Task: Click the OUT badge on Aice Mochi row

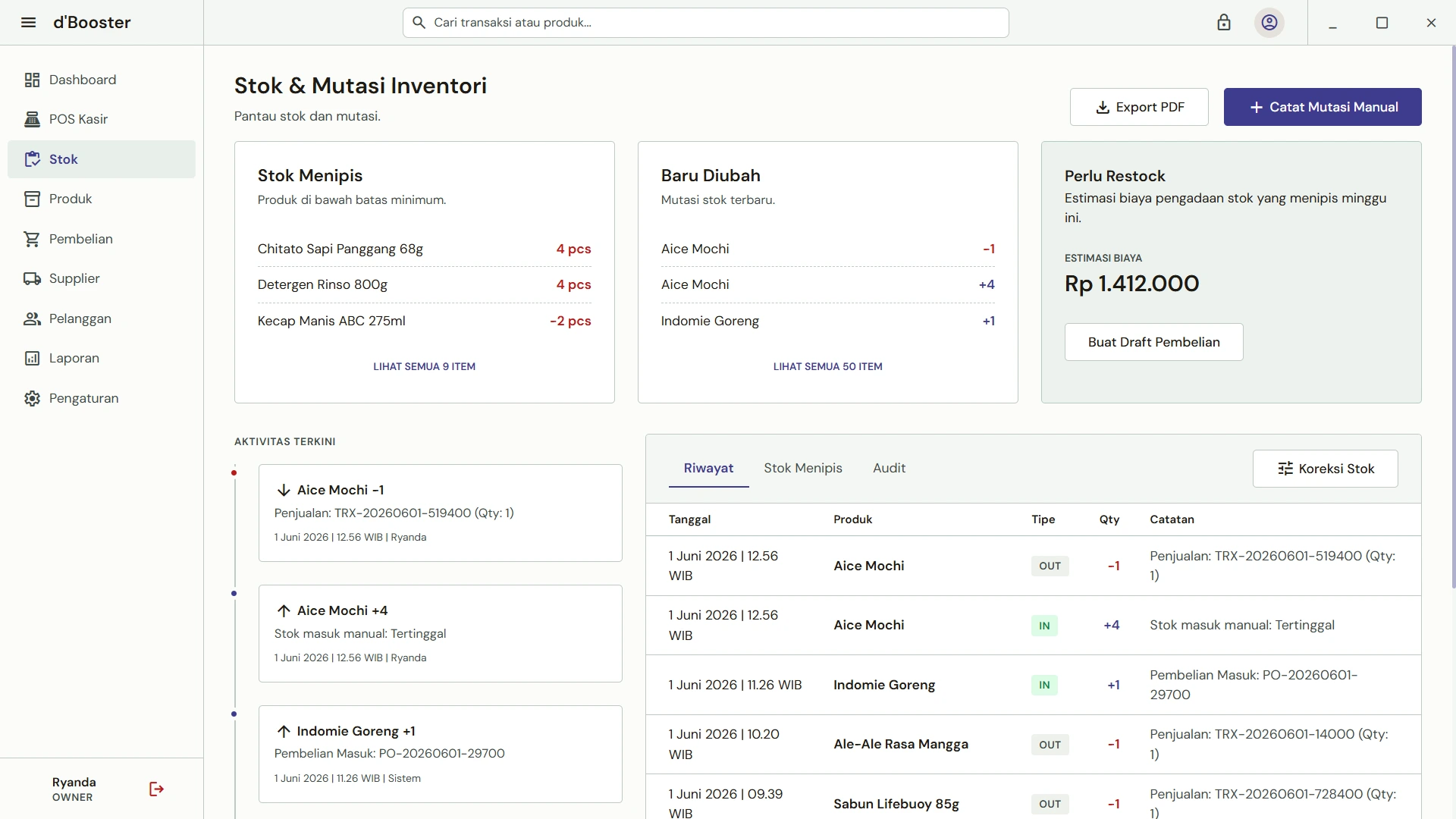Action: click(1050, 566)
